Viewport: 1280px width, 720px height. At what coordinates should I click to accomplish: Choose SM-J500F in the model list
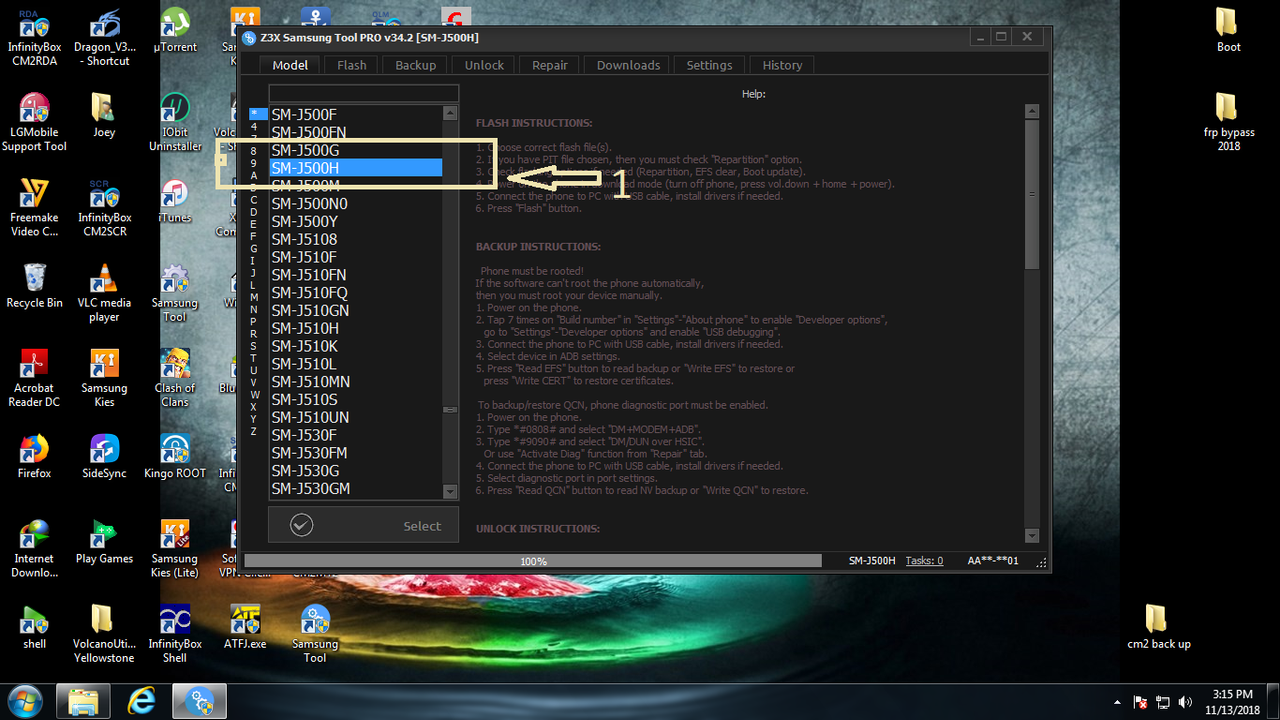tap(356, 115)
